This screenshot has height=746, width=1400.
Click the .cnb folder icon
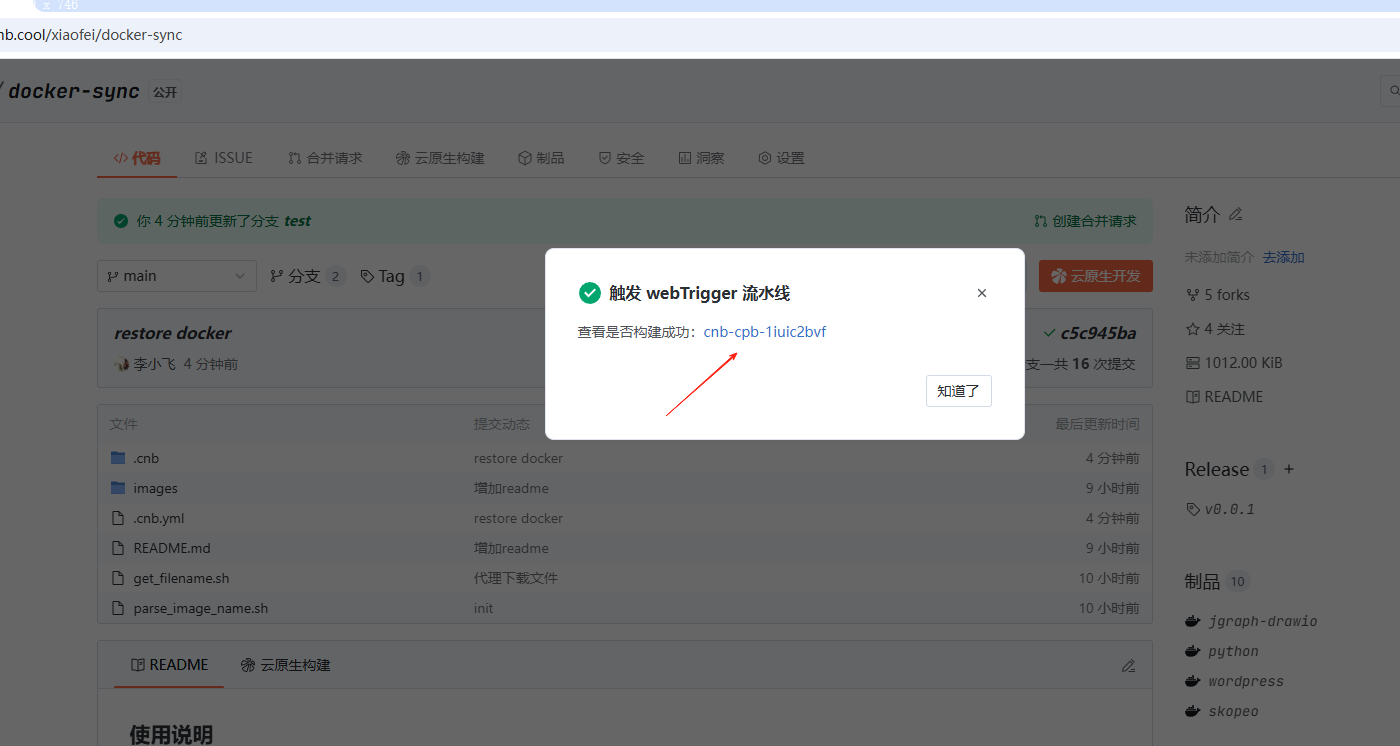coord(118,458)
